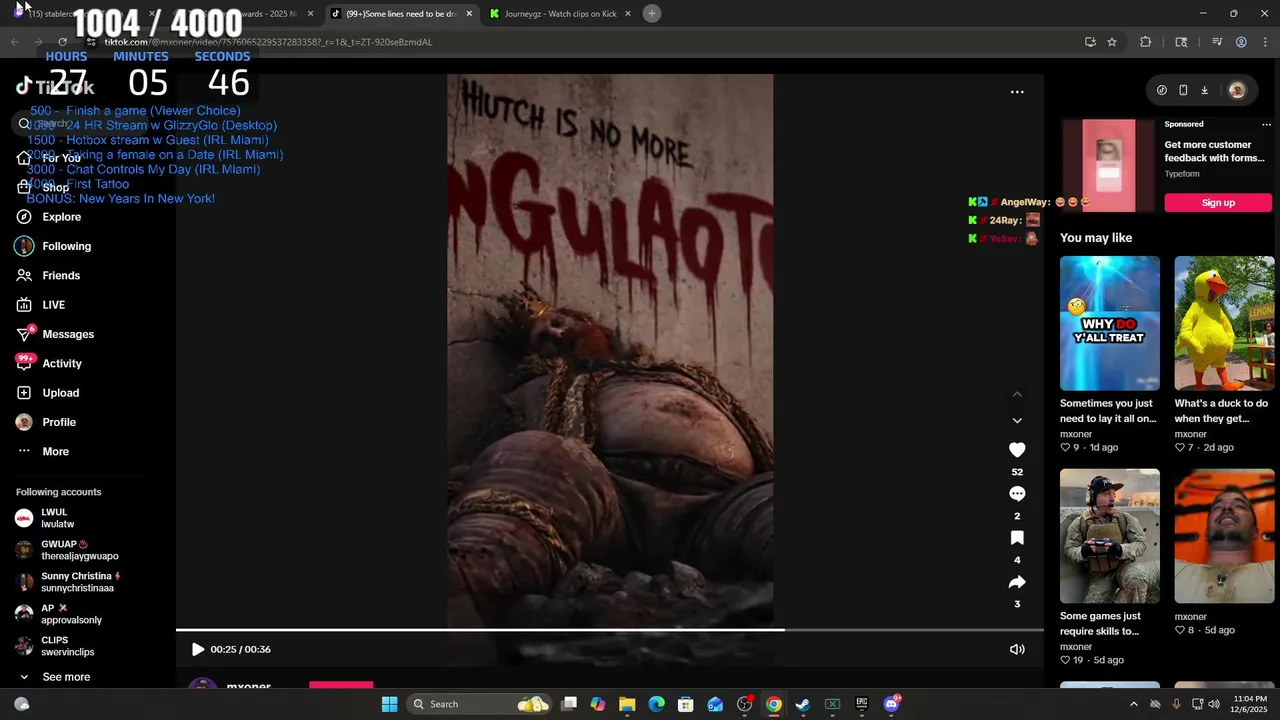Click the like heart icon on the video
This screenshot has width=1280, height=720.
click(1017, 450)
